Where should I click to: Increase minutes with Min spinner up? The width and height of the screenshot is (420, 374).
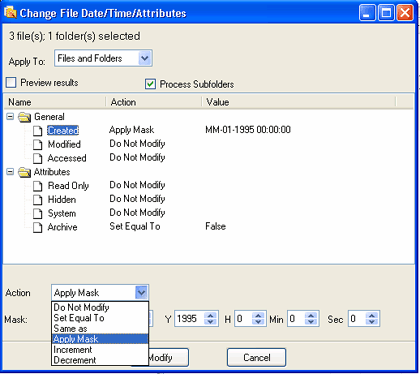pyautogui.click(x=311, y=316)
